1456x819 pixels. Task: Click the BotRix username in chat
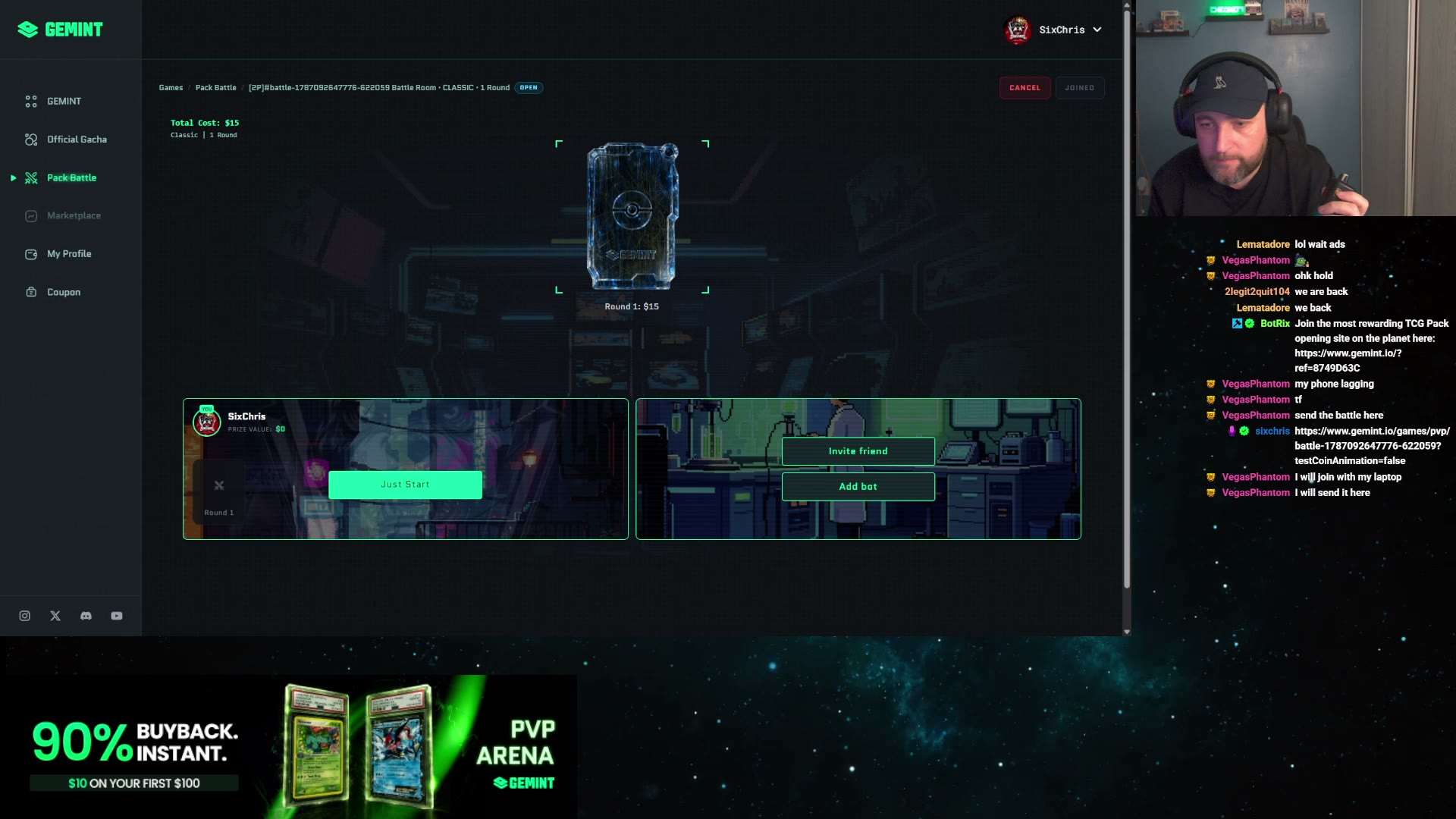(x=1275, y=324)
